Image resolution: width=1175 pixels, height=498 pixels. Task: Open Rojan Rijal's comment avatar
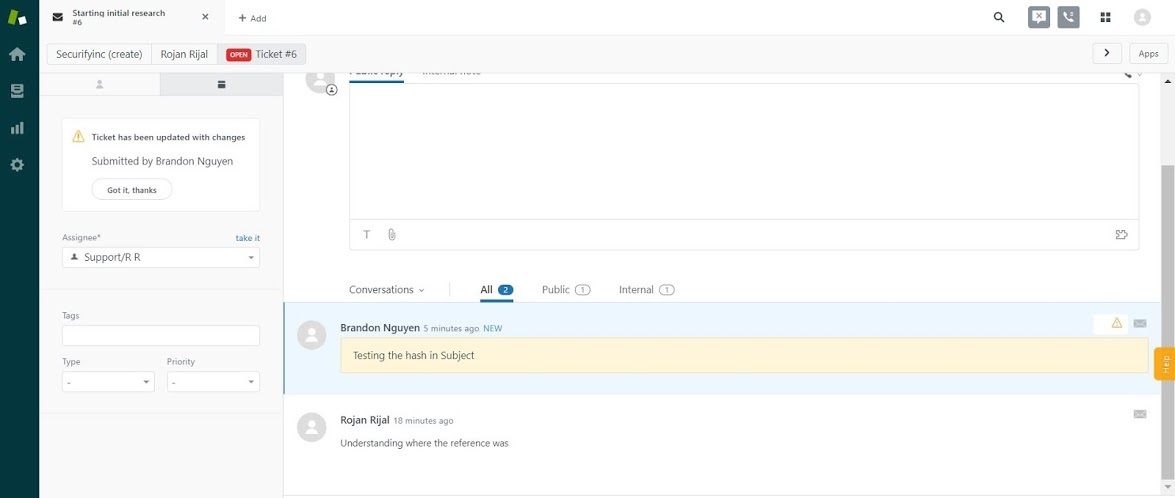pyautogui.click(x=312, y=428)
